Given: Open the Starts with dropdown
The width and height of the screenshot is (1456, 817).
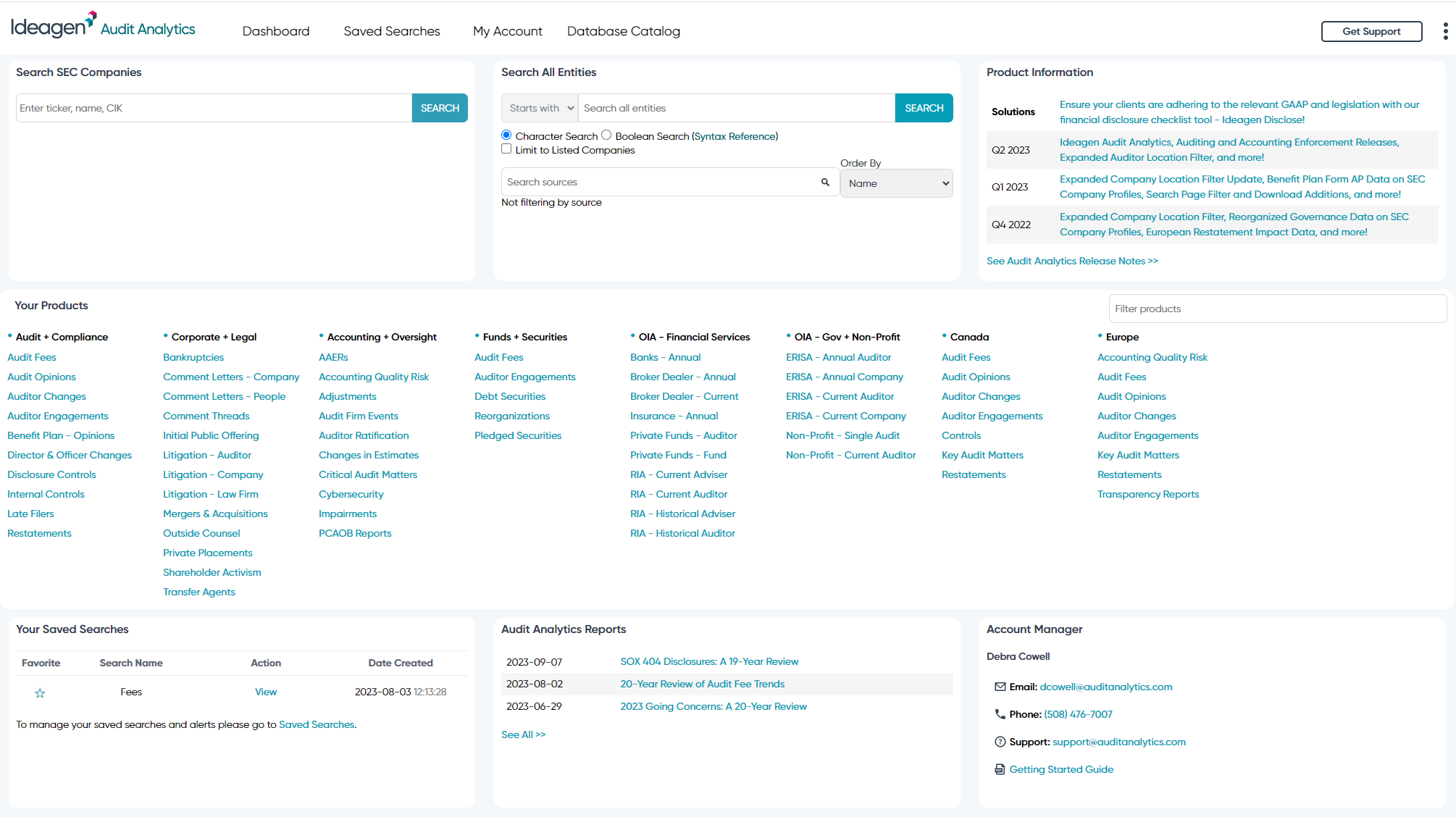Looking at the screenshot, I should (x=540, y=108).
